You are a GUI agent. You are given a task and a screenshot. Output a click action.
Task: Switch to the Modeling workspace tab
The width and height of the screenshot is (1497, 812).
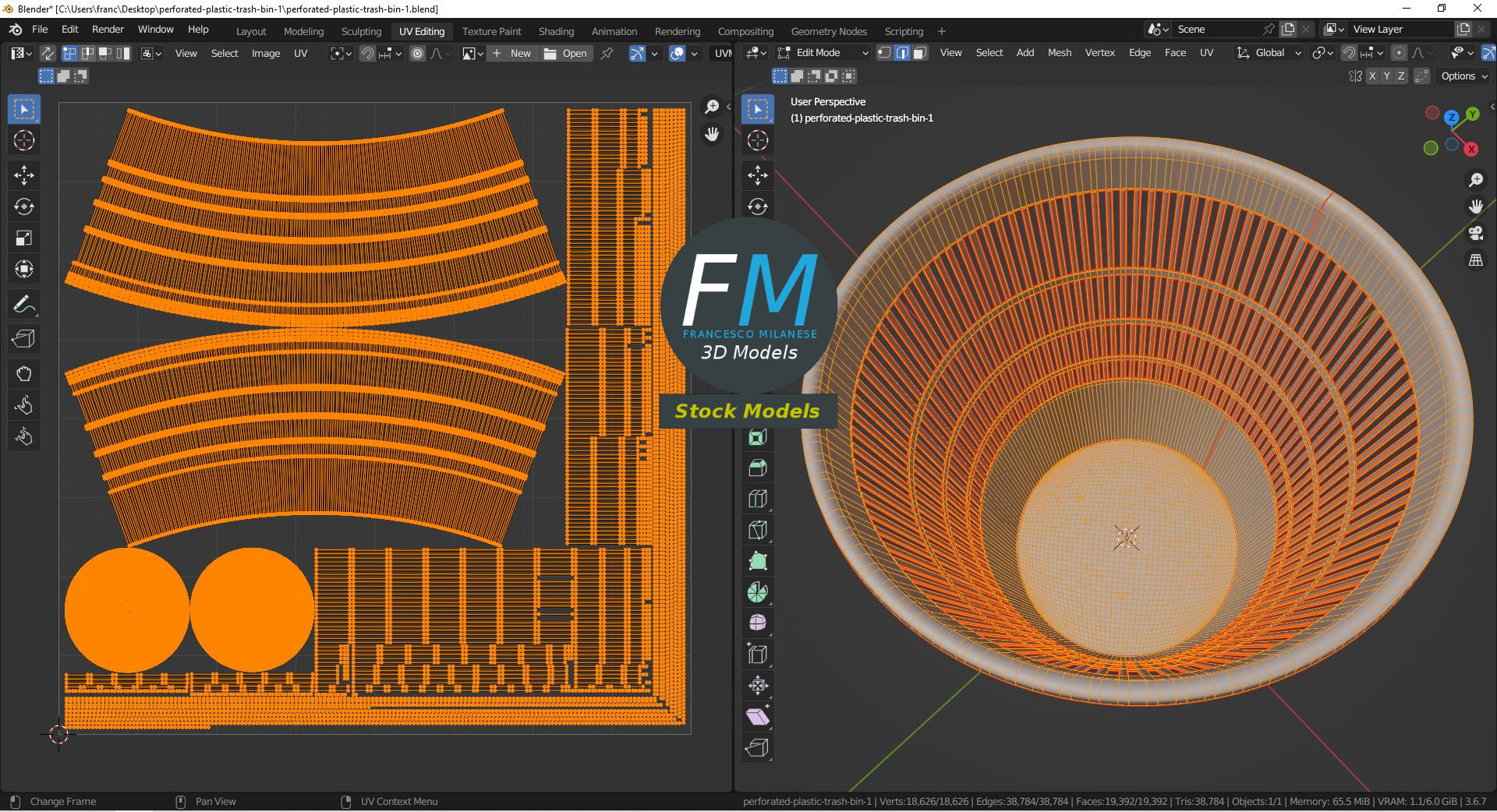point(303,31)
